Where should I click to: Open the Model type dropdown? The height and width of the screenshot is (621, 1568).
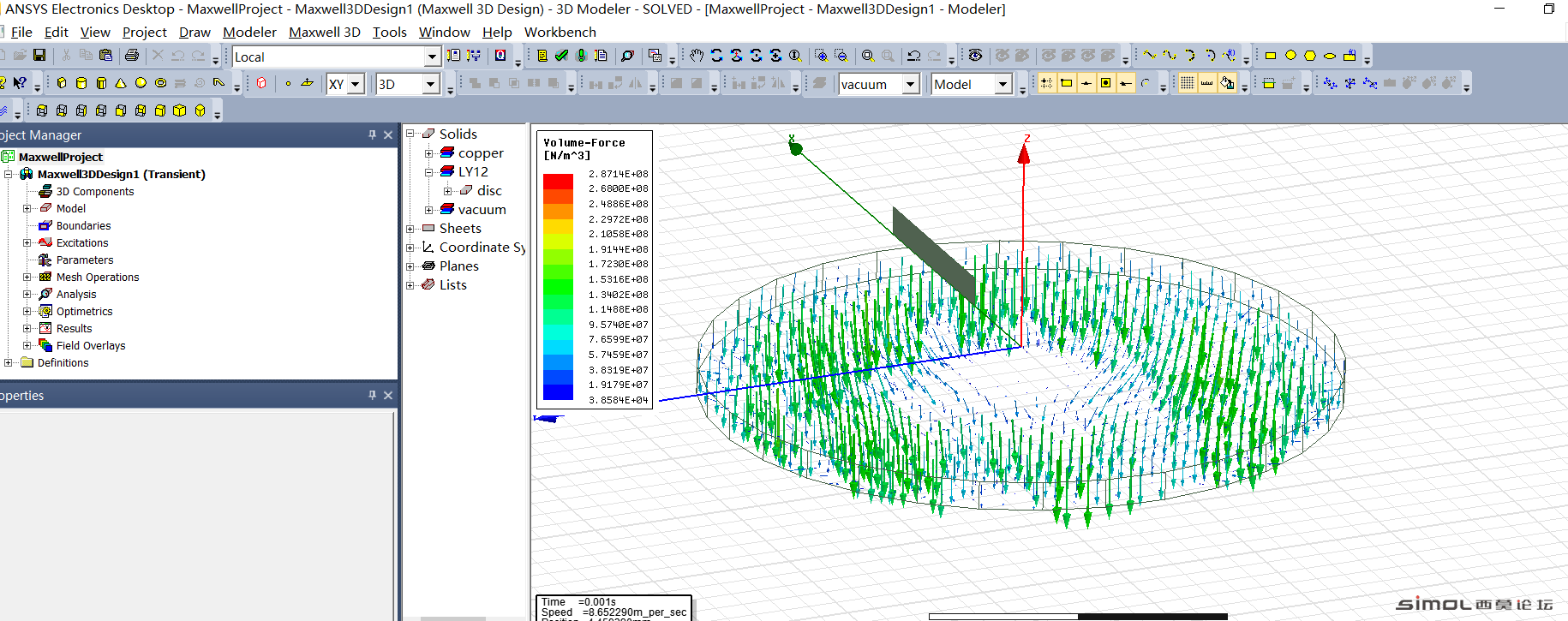point(1002,84)
